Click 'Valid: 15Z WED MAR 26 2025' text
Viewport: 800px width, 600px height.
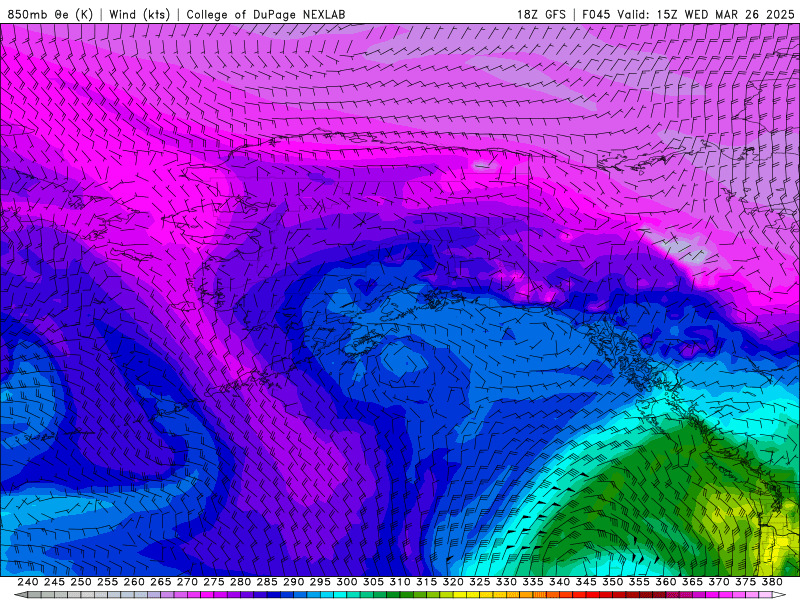(x=706, y=14)
